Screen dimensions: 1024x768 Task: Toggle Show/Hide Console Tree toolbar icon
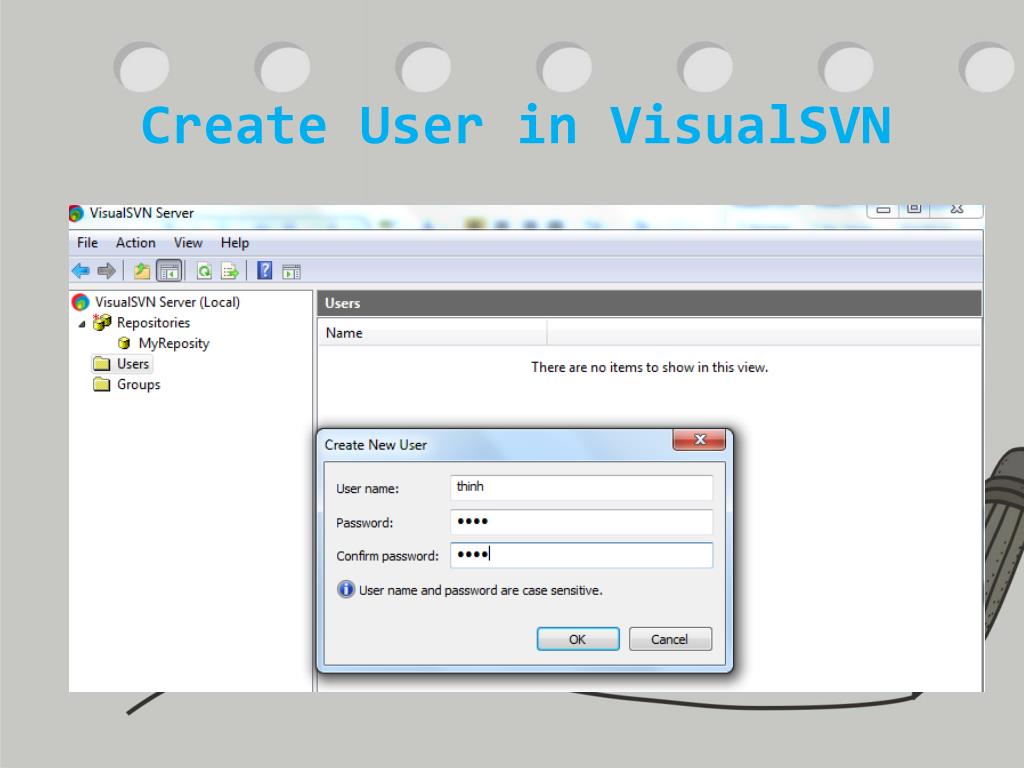click(x=169, y=270)
